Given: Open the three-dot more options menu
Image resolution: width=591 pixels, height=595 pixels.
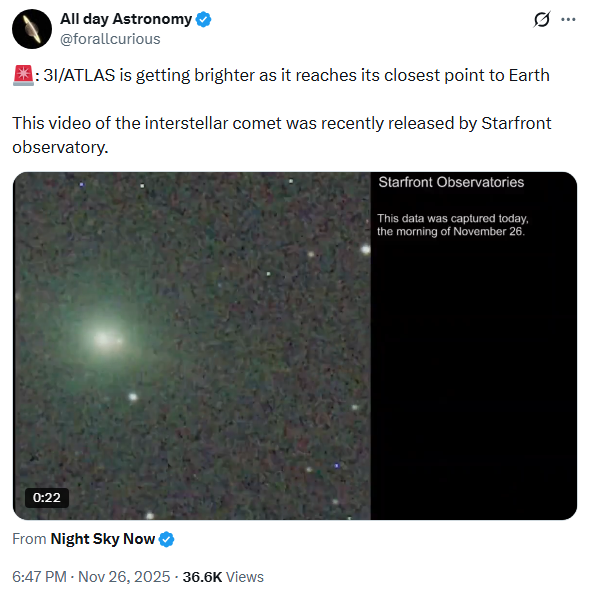Looking at the screenshot, I should click(568, 19).
